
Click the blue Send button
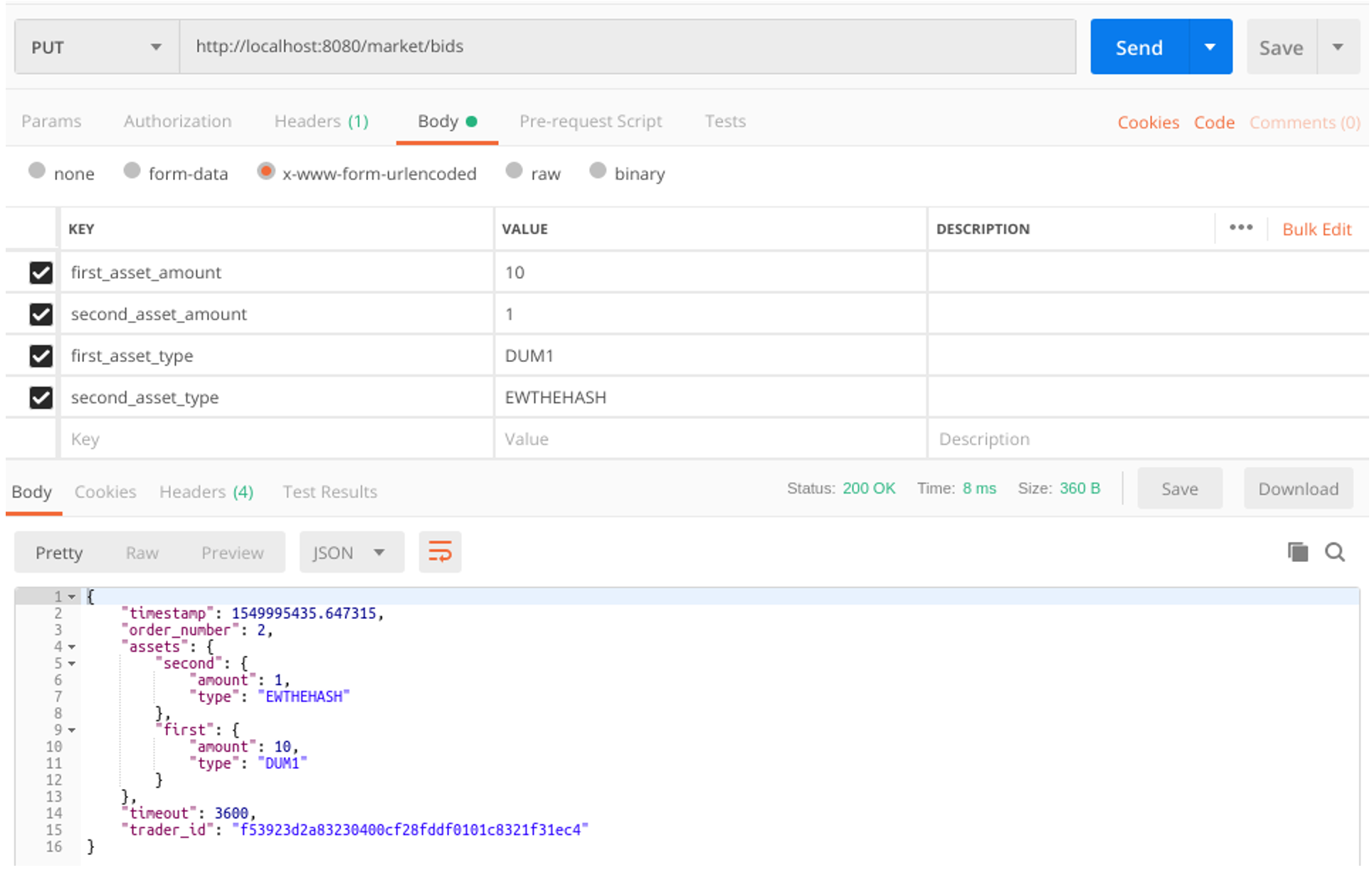pyautogui.click(x=1139, y=47)
